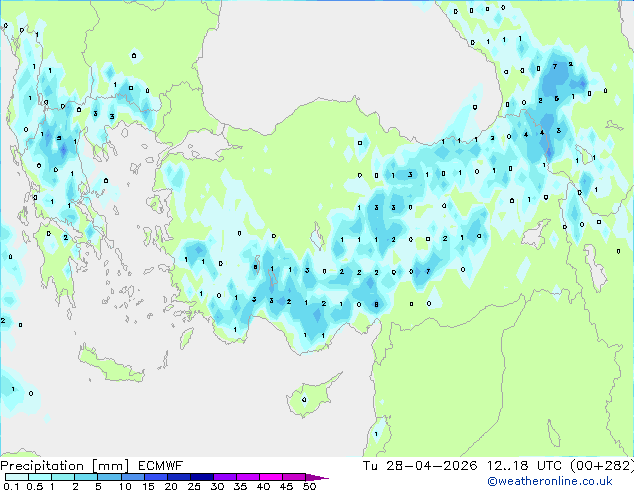Pick the 5–10 mm legend color box
This screenshot has width=634, height=490.
pyautogui.click(x=109, y=477)
